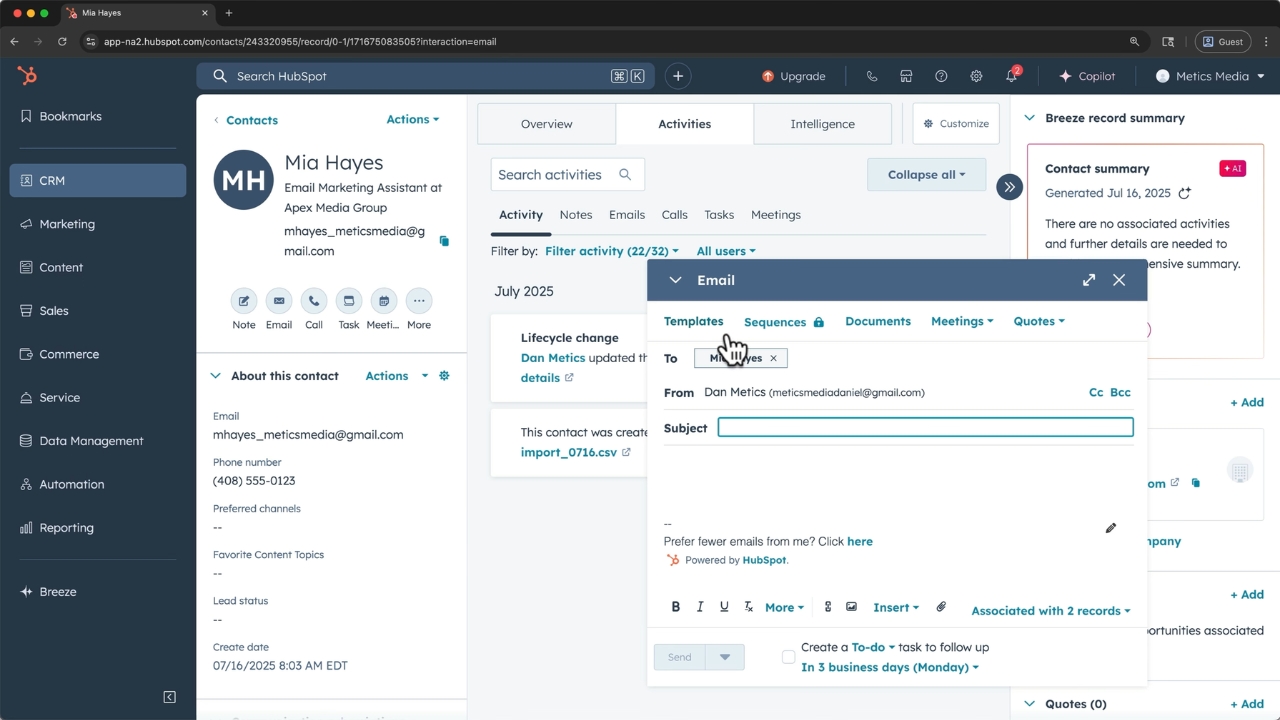The width and height of the screenshot is (1280, 720).
Task: Open Documents in email composer
Action: (x=878, y=321)
